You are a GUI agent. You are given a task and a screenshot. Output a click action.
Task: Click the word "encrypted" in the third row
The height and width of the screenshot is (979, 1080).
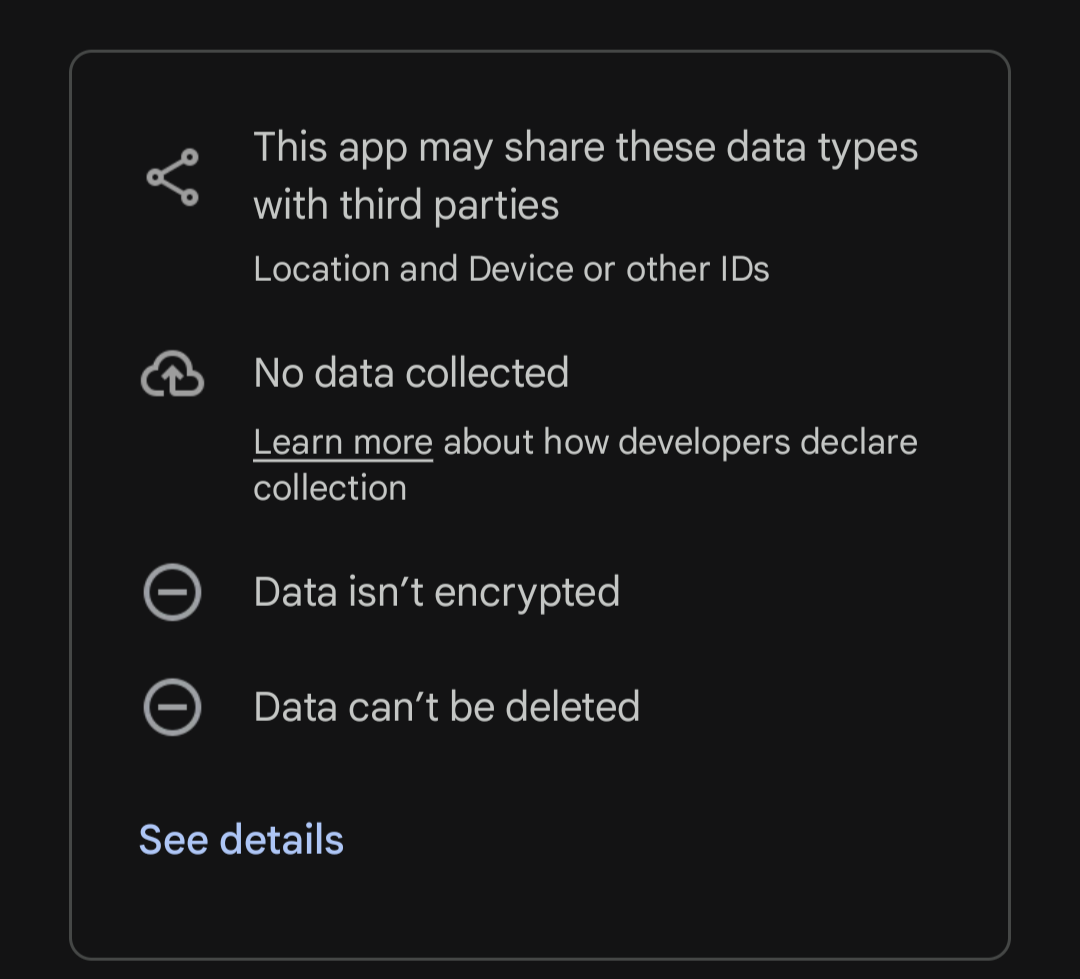[x=528, y=592]
